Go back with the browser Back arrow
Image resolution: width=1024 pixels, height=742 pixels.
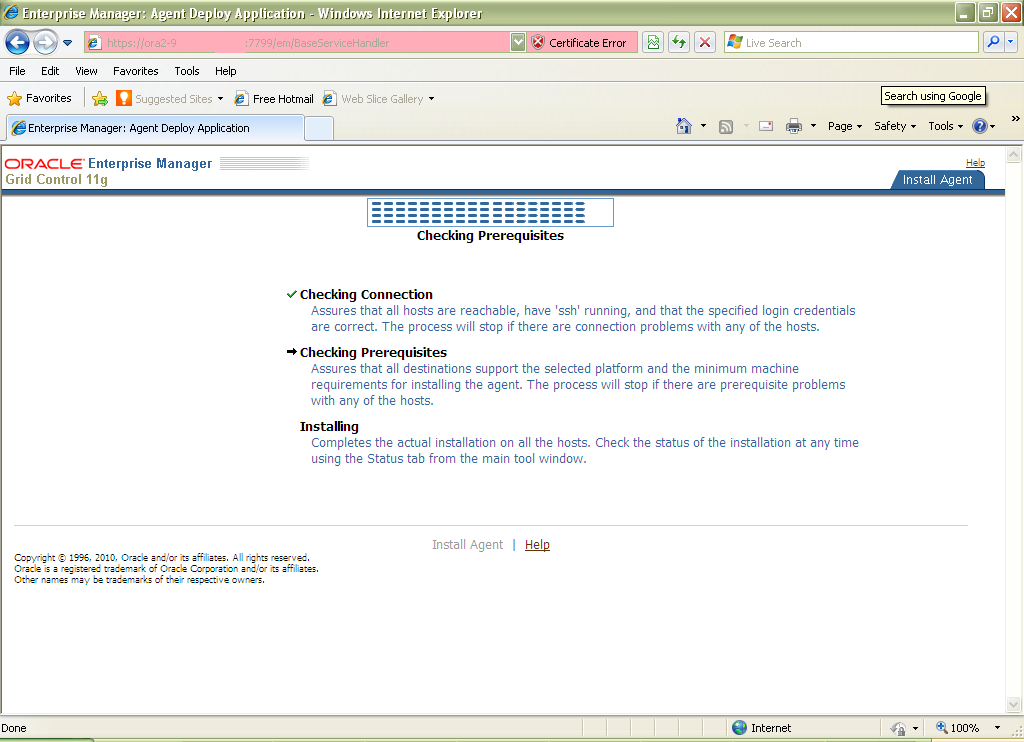point(18,43)
